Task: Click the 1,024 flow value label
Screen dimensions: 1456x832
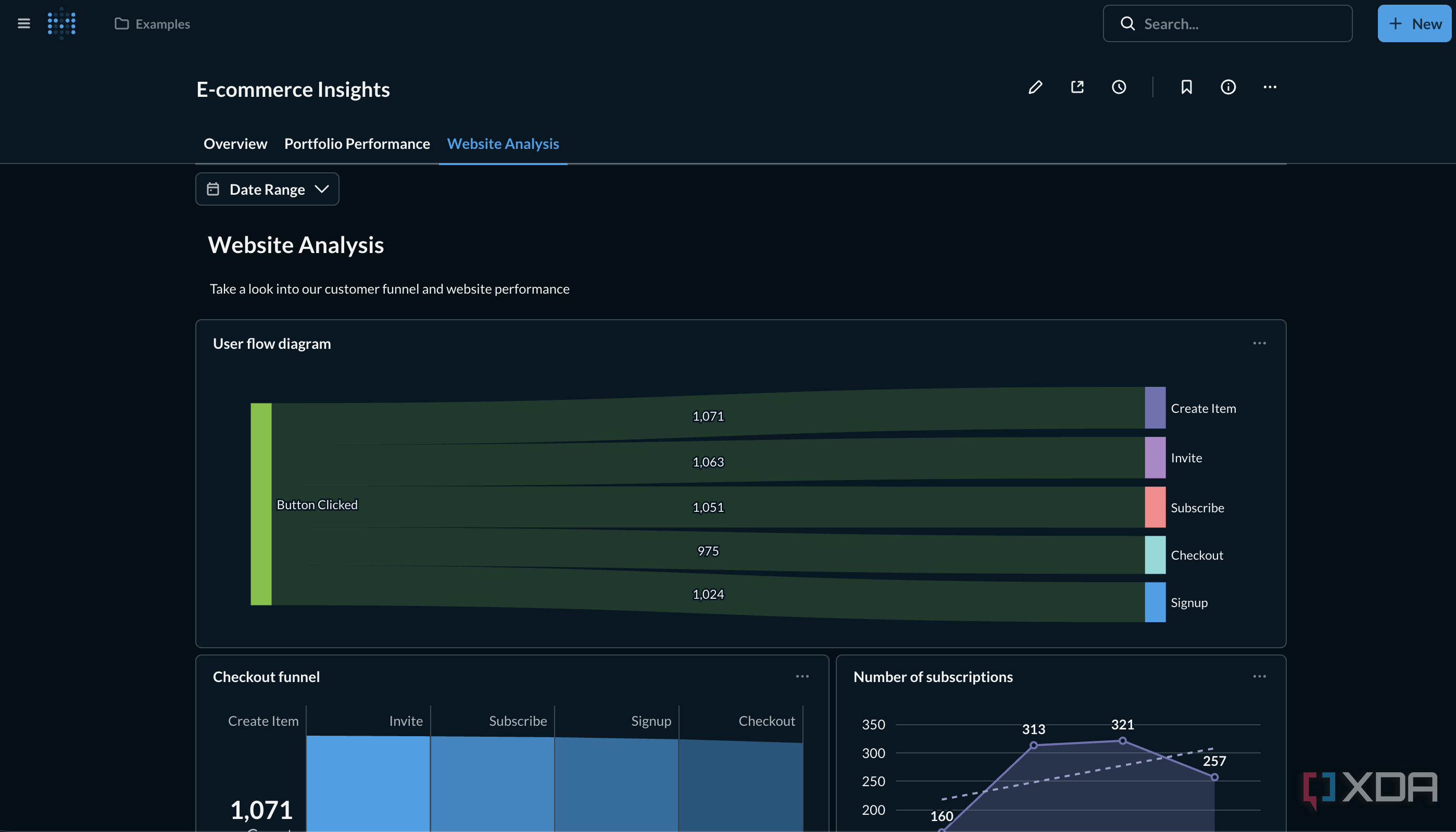Action: 708,594
